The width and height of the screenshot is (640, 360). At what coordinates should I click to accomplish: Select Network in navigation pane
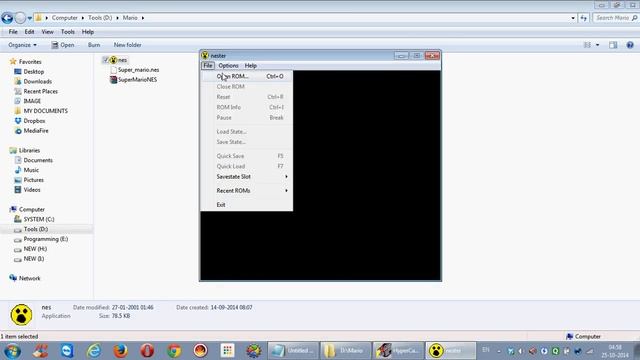pyautogui.click(x=29, y=278)
